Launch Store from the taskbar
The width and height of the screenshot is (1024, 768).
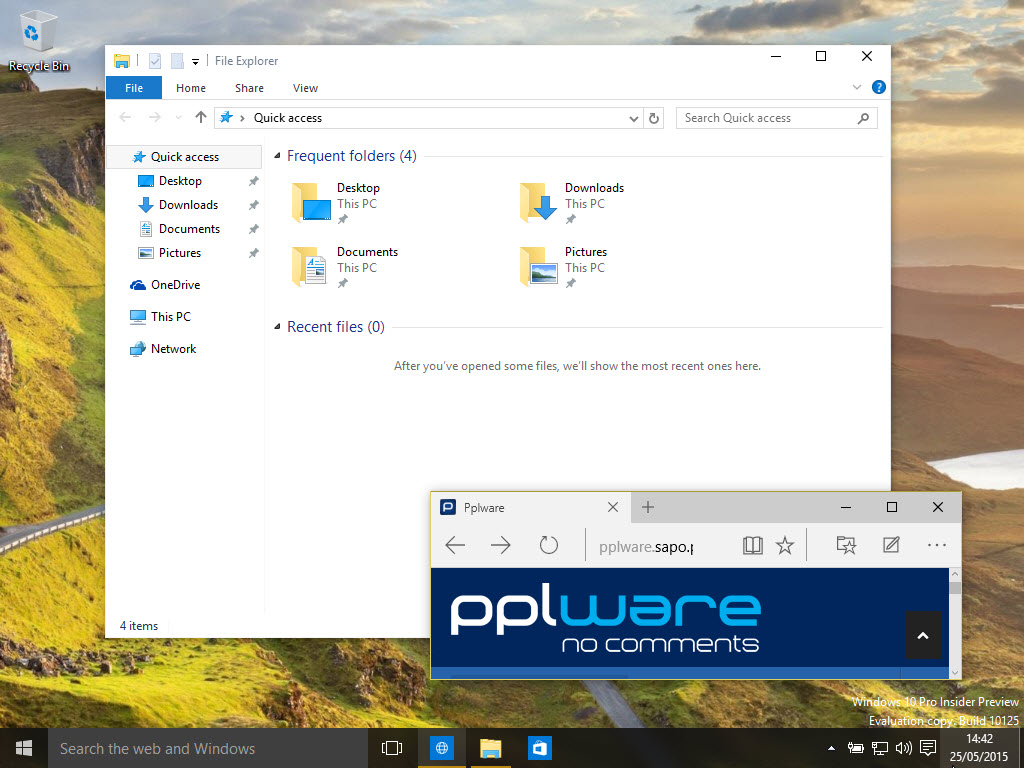tap(539, 748)
